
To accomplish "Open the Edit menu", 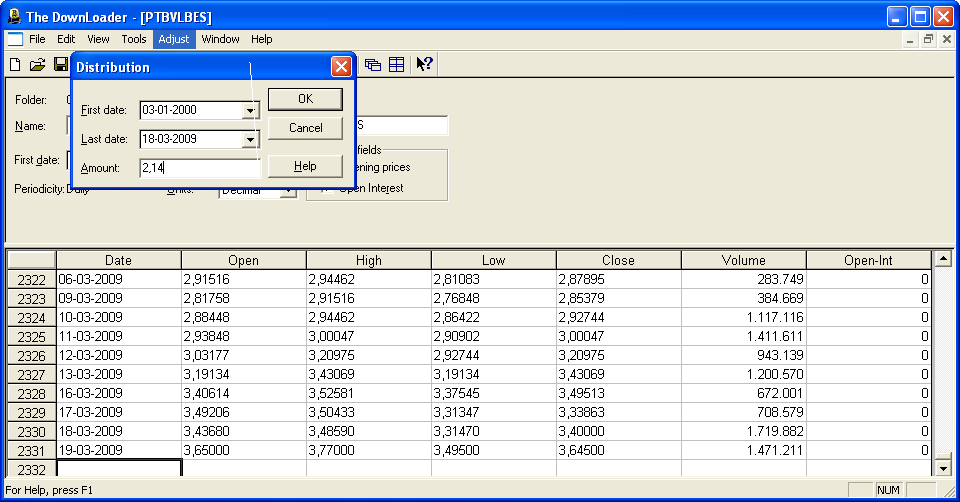I will click(66, 39).
